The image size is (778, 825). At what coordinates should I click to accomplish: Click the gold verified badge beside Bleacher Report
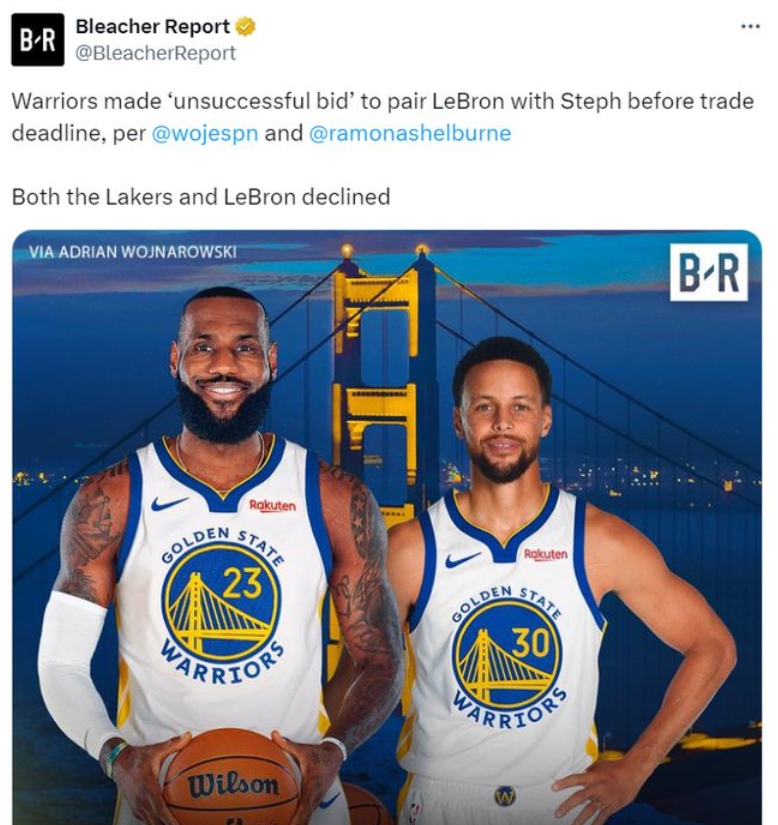[245, 26]
